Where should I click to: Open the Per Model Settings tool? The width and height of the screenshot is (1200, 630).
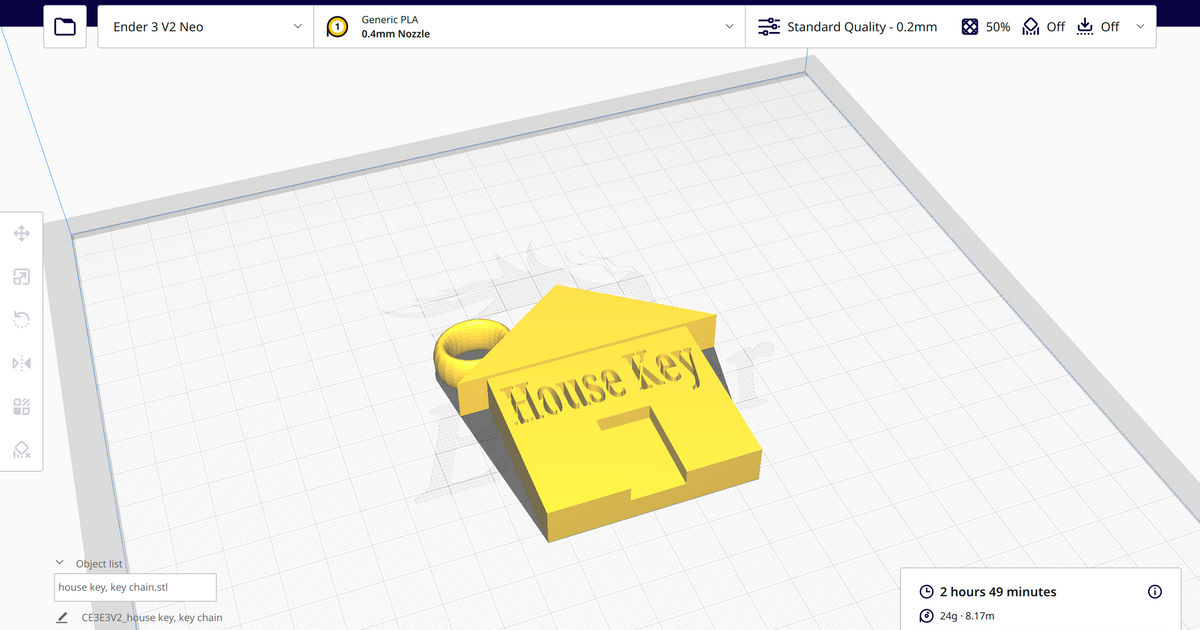[22, 407]
